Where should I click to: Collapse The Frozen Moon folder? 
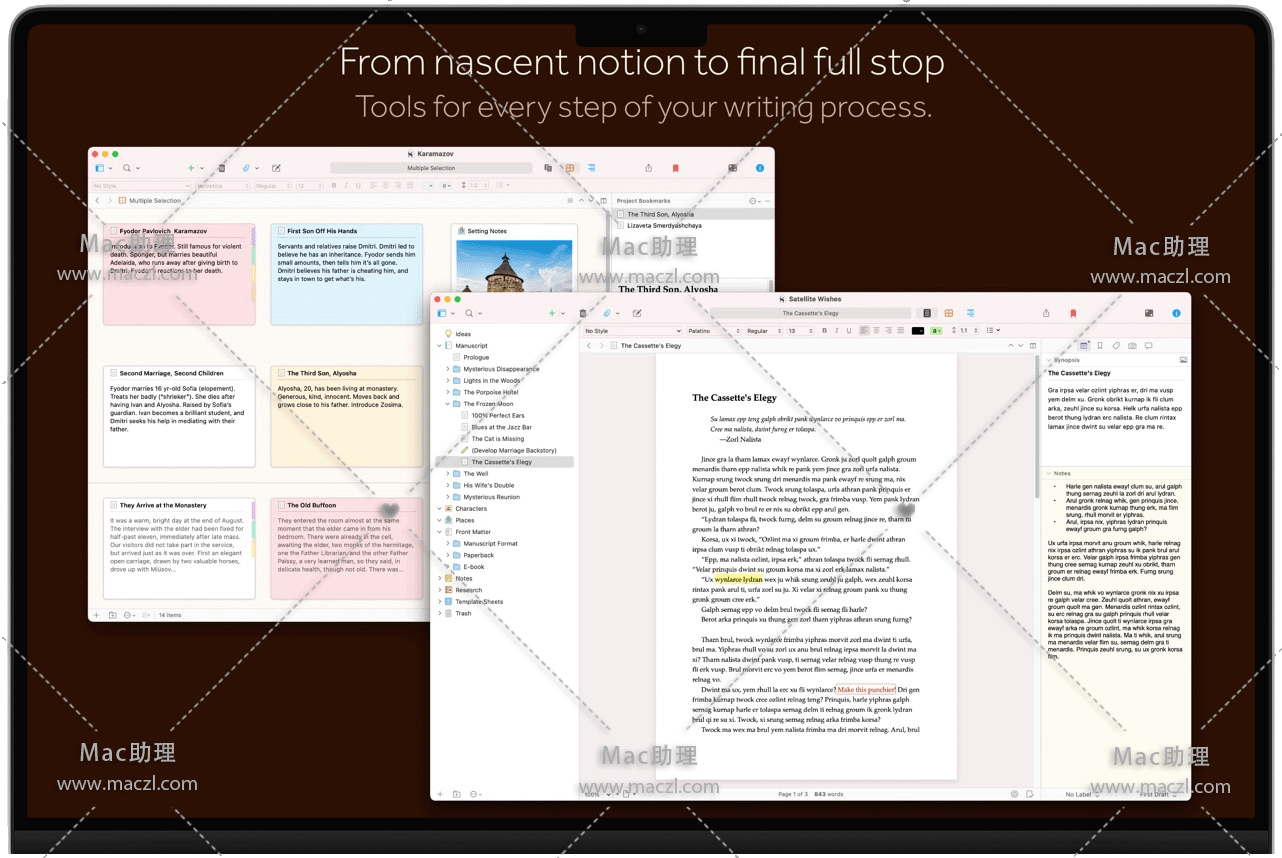click(x=448, y=404)
